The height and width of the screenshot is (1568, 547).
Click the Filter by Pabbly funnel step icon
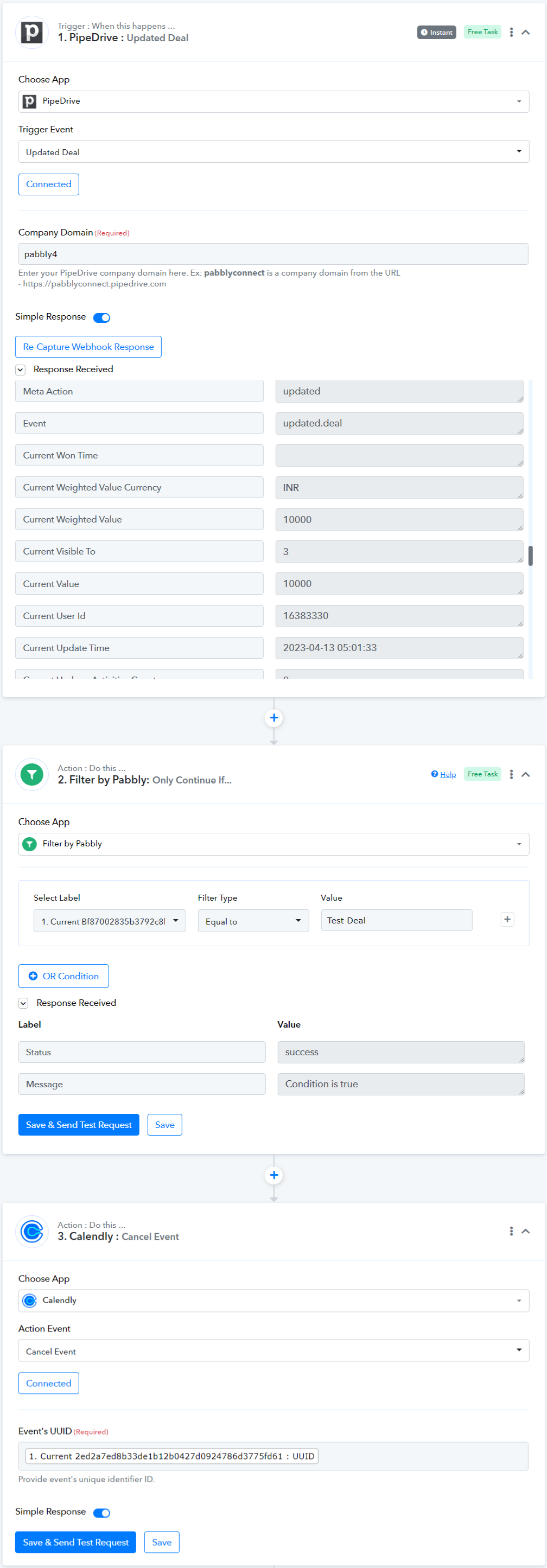[x=31, y=774]
